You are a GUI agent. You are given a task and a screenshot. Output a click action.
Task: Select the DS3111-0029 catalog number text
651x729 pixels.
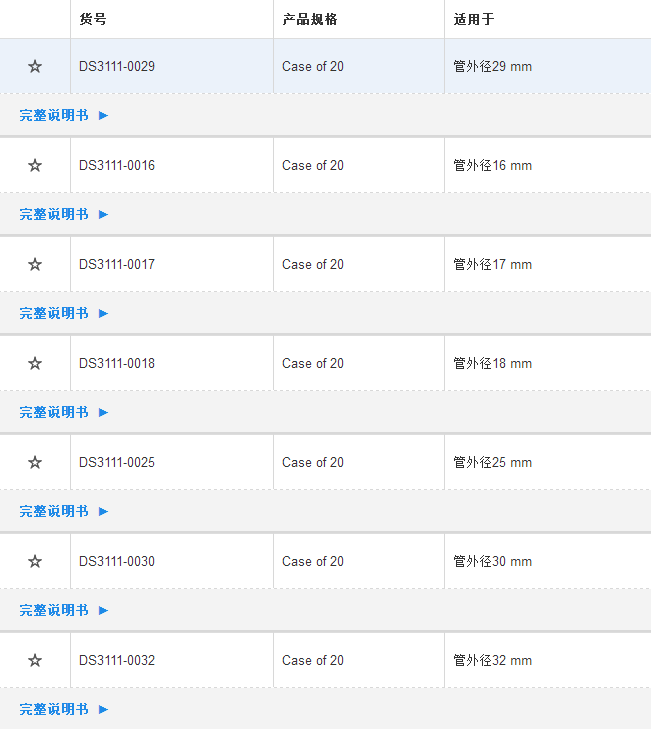117,66
